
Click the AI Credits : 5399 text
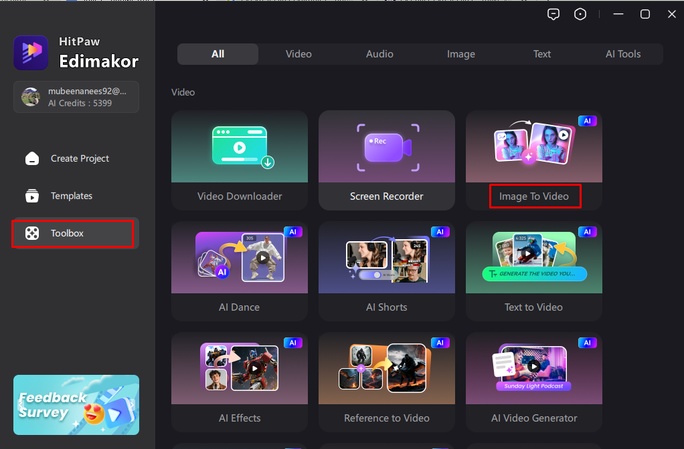click(80, 103)
